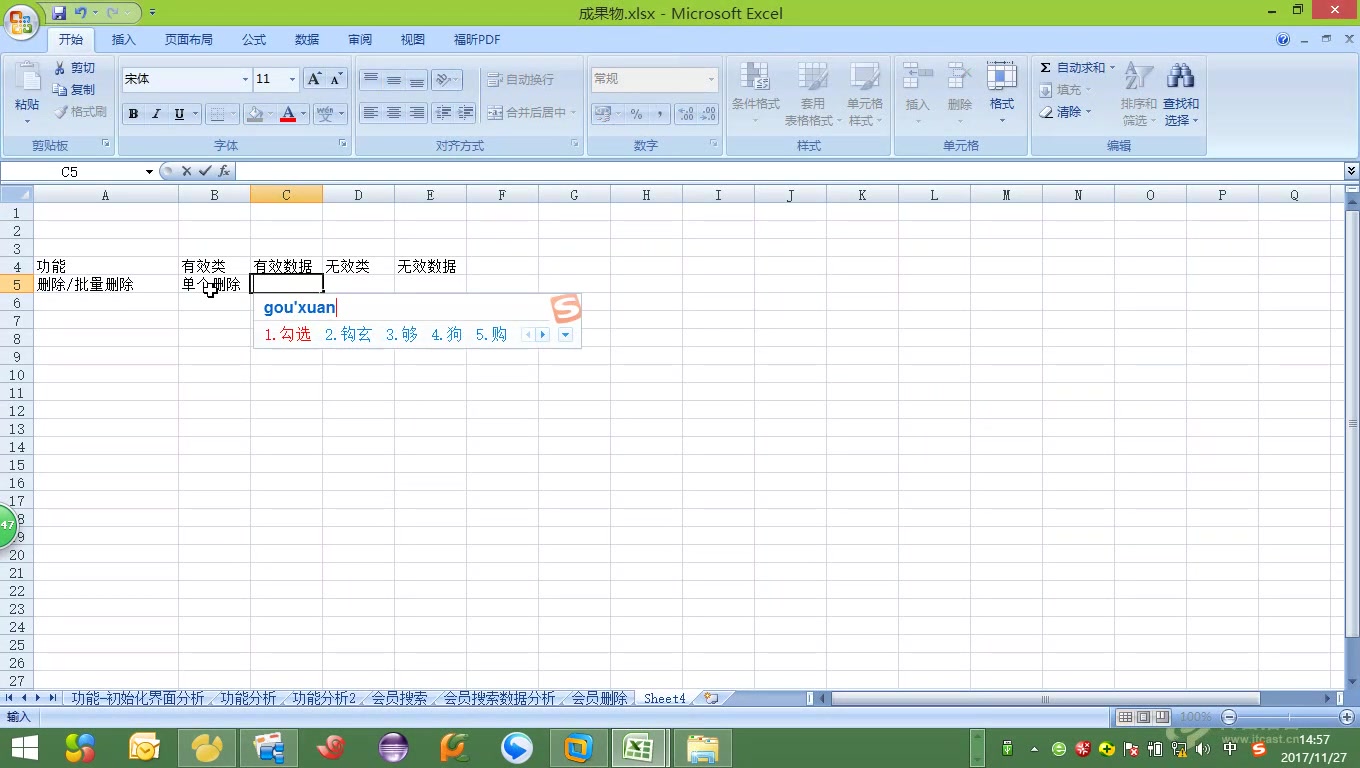
Task: Open the 单元格样式 cell styles gallery
Action: click(865, 90)
